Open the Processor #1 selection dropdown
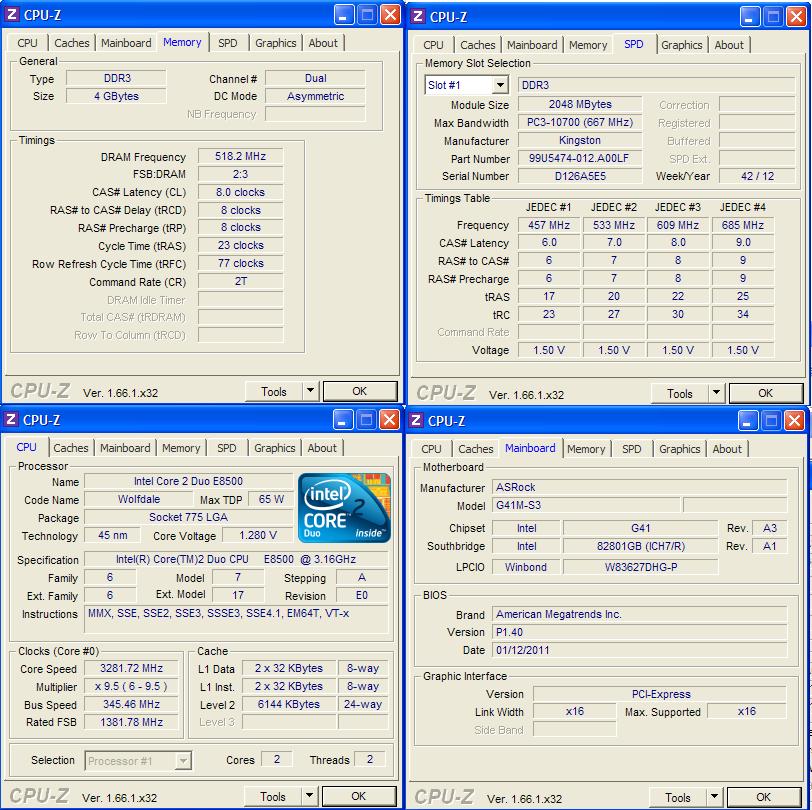Image resolution: width=812 pixels, height=810 pixels. click(183, 761)
